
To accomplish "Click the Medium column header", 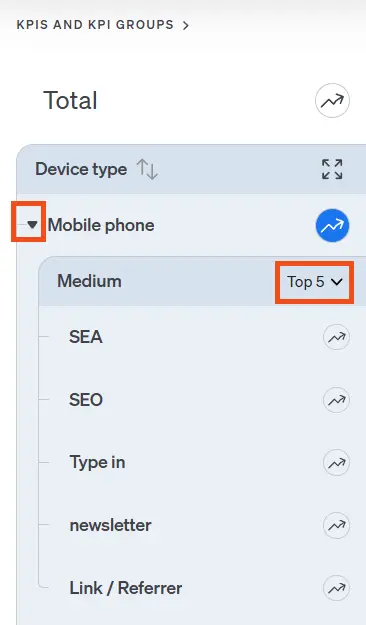I will point(89,281).
